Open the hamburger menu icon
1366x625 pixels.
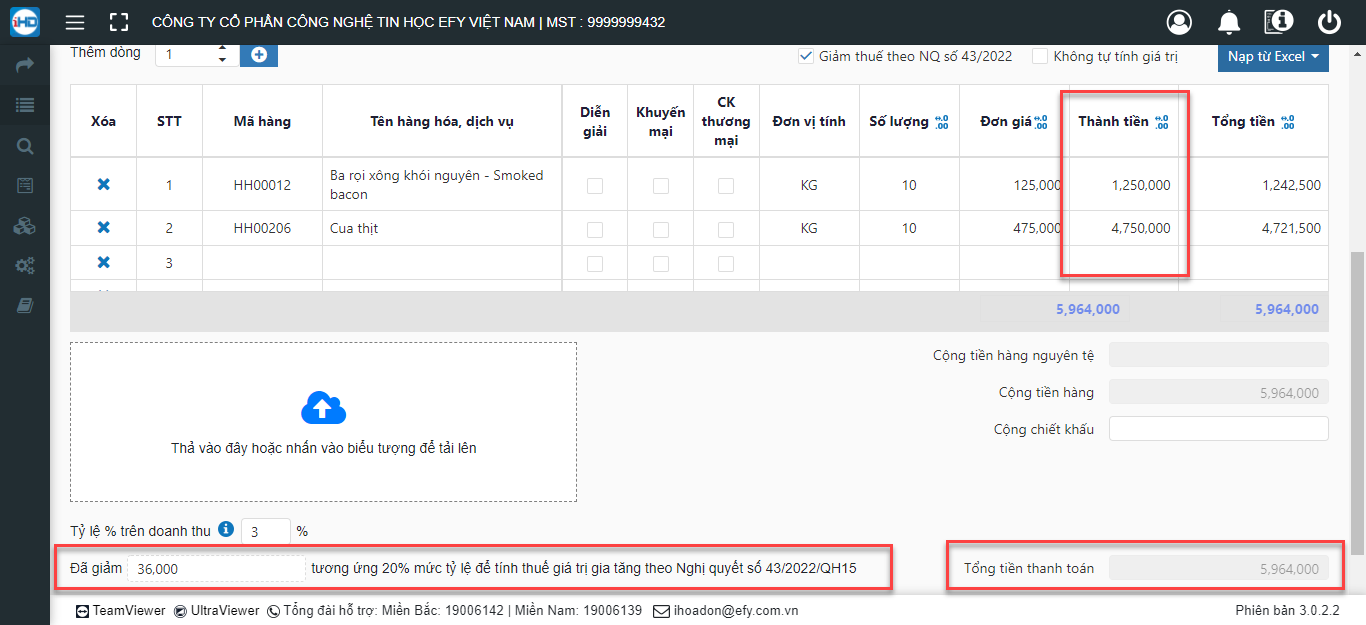(x=74, y=22)
